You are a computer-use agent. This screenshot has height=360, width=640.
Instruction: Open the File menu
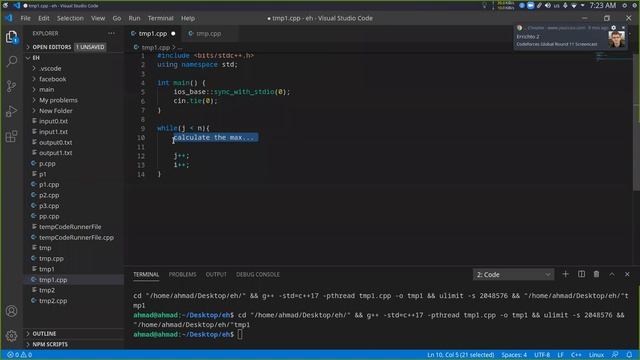25,18
